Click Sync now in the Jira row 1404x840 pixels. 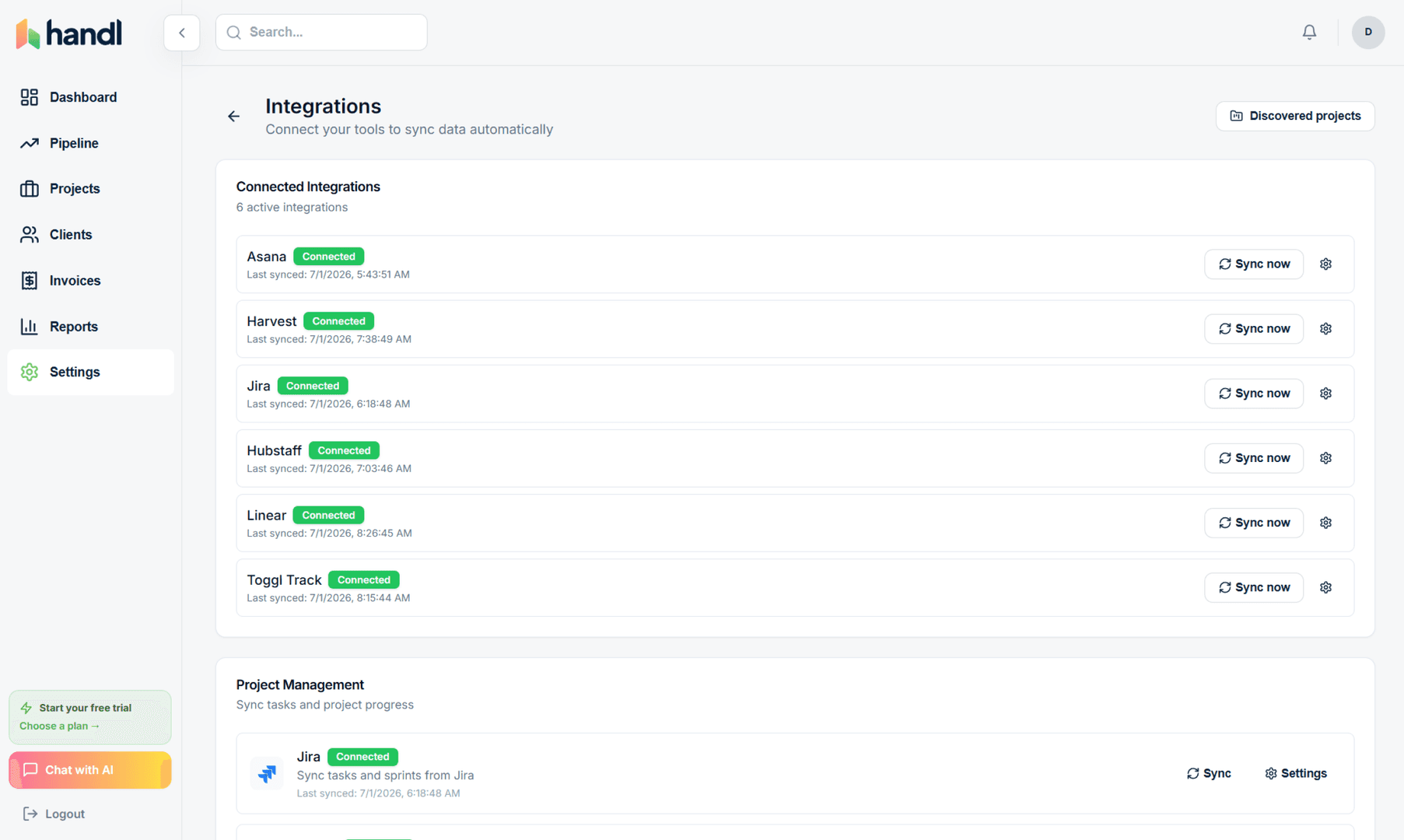(x=1253, y=393)
